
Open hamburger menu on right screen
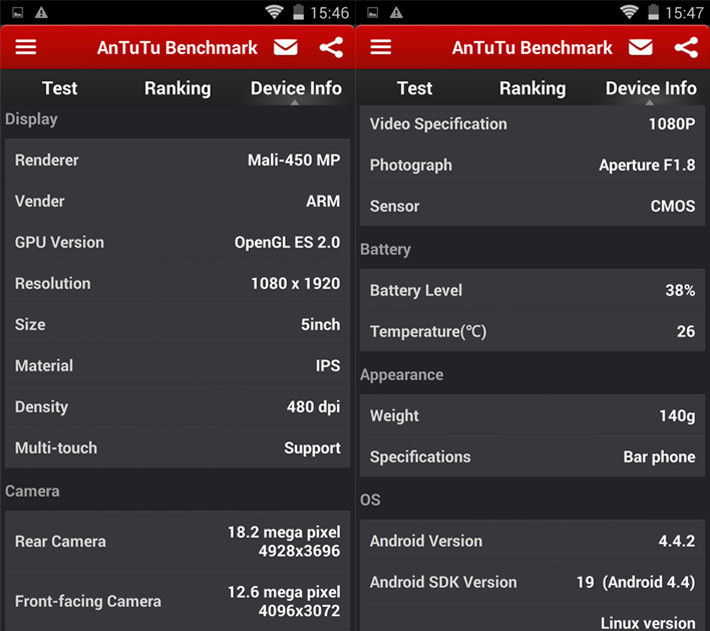[381, 48]
